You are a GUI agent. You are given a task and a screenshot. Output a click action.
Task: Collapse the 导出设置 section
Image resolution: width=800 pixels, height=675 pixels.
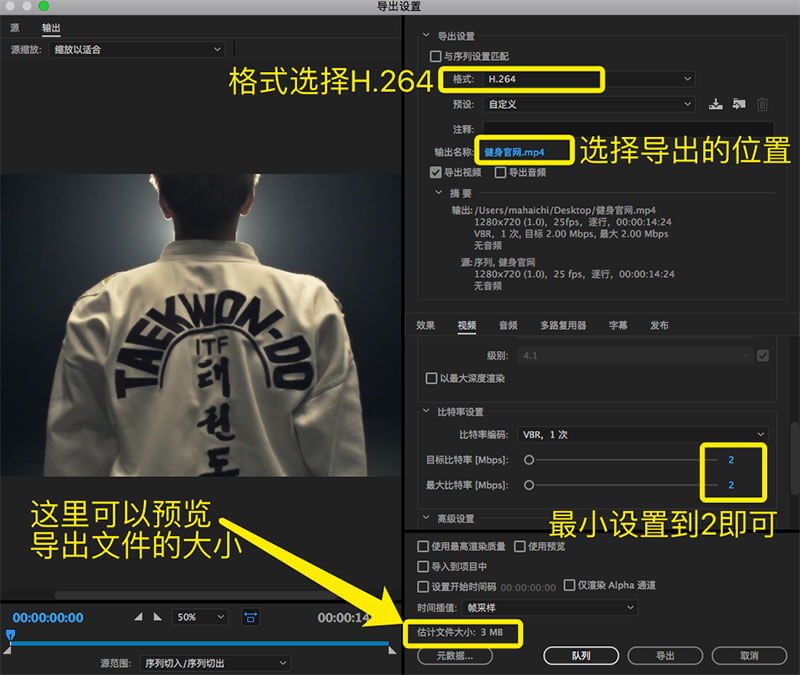(x=426, y=36)
